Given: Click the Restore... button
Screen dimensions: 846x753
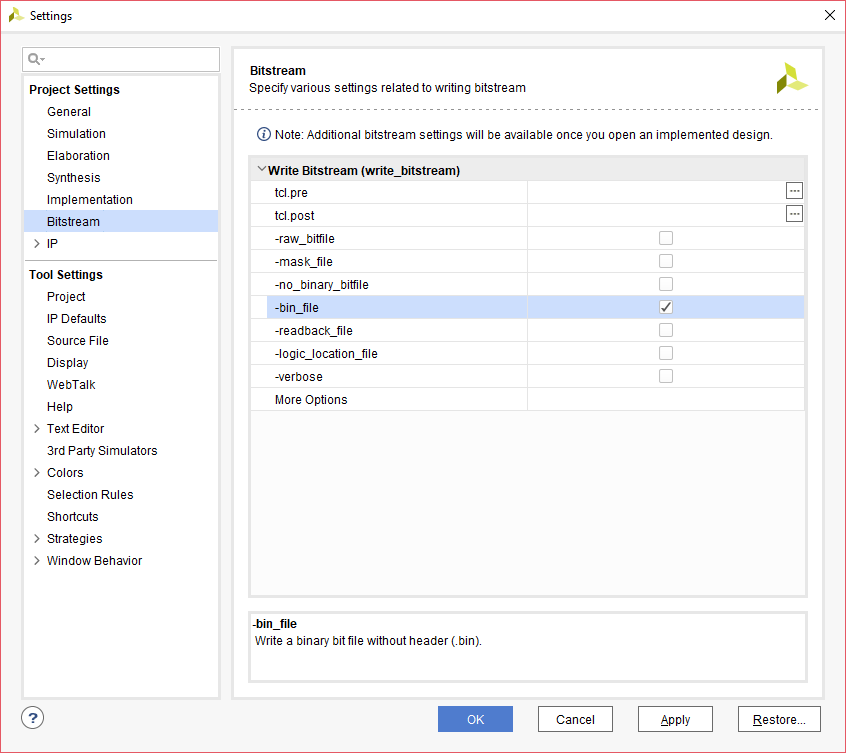Looking at the screenshot, I should (x=779, y=719).
